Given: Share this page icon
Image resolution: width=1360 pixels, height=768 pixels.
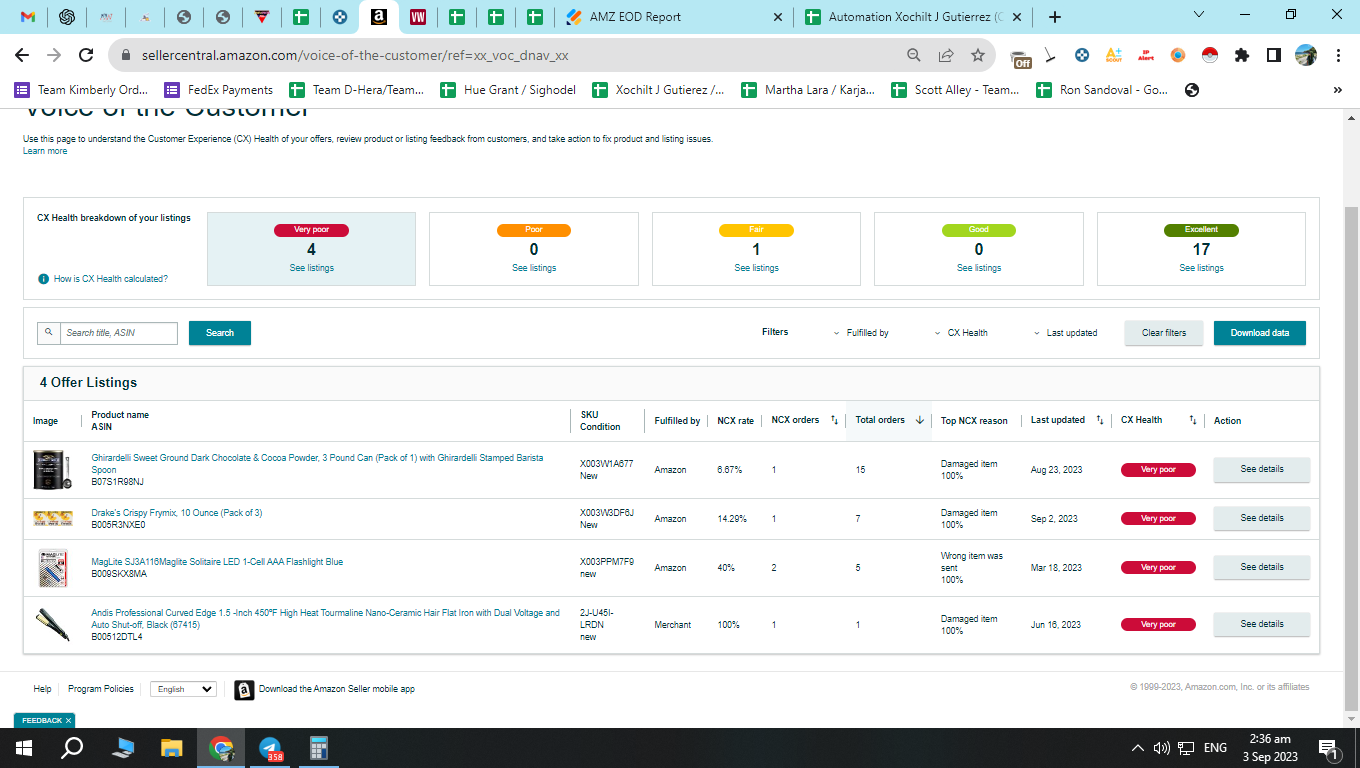Looking at the screenshot, I should 946,55.
